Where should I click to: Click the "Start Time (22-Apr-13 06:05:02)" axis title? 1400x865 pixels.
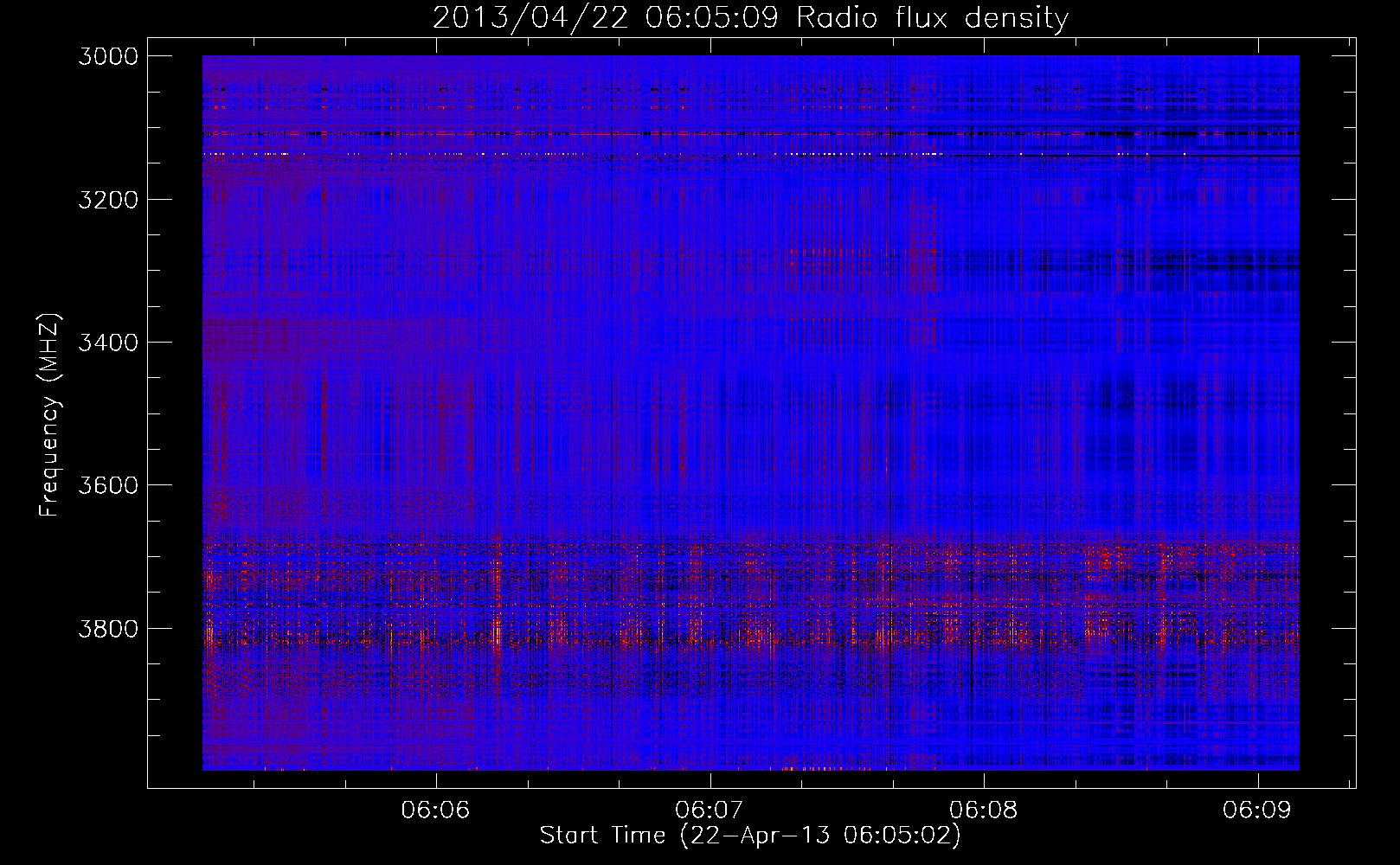tap(750, 836)
